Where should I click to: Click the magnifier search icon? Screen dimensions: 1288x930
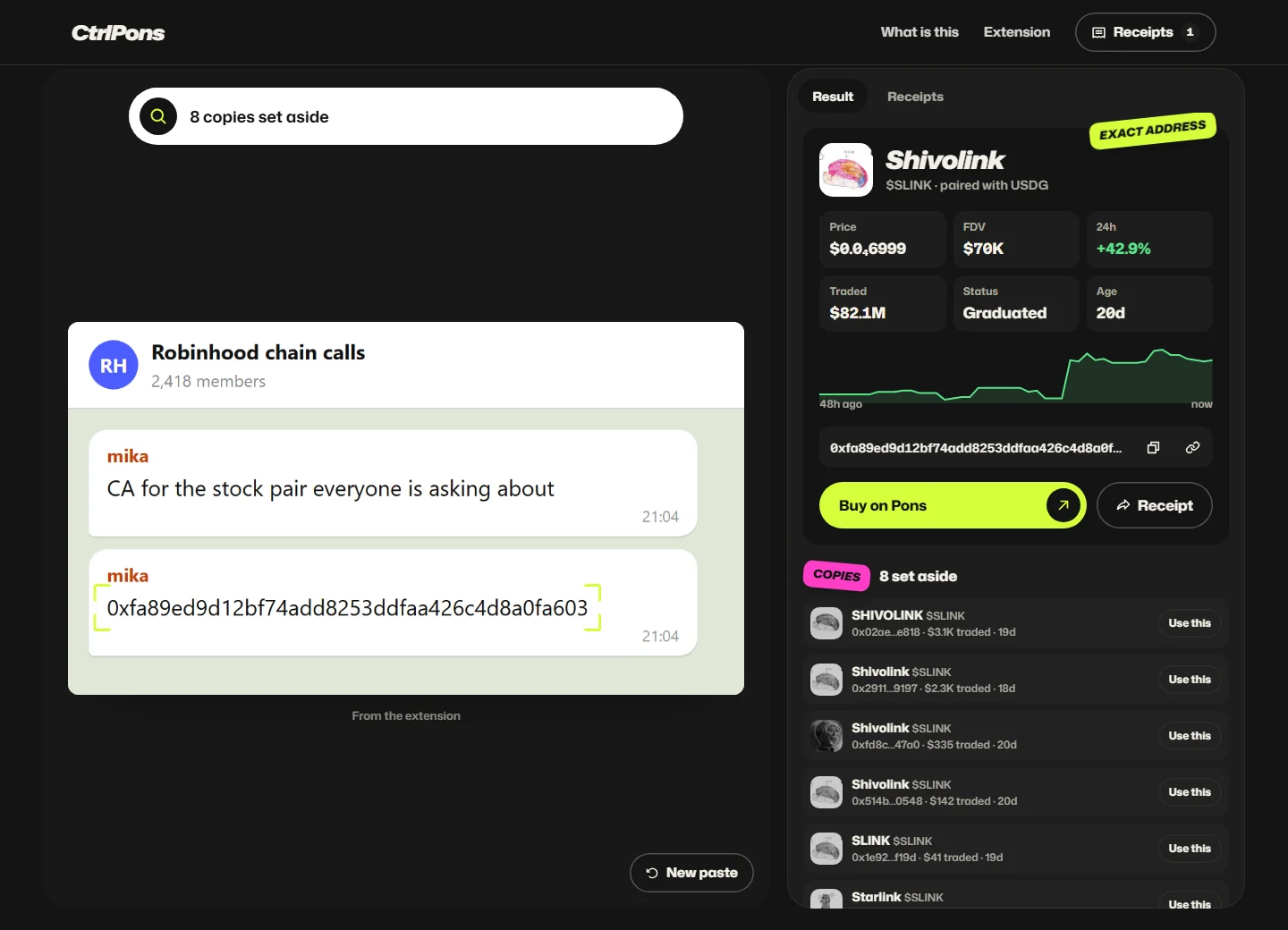point(158,116)
